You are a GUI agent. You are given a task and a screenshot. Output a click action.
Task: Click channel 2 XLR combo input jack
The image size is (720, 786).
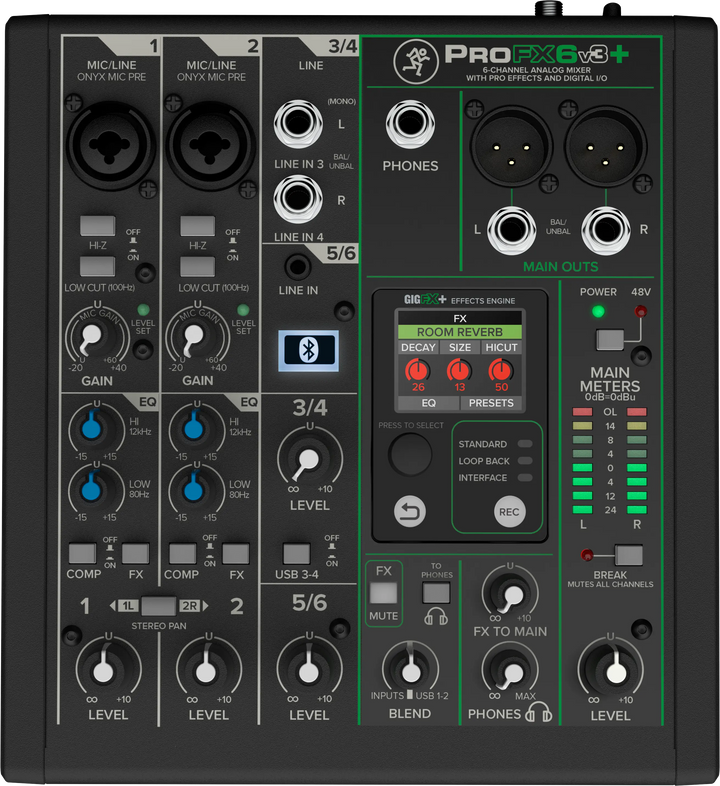tap(211, 145)
